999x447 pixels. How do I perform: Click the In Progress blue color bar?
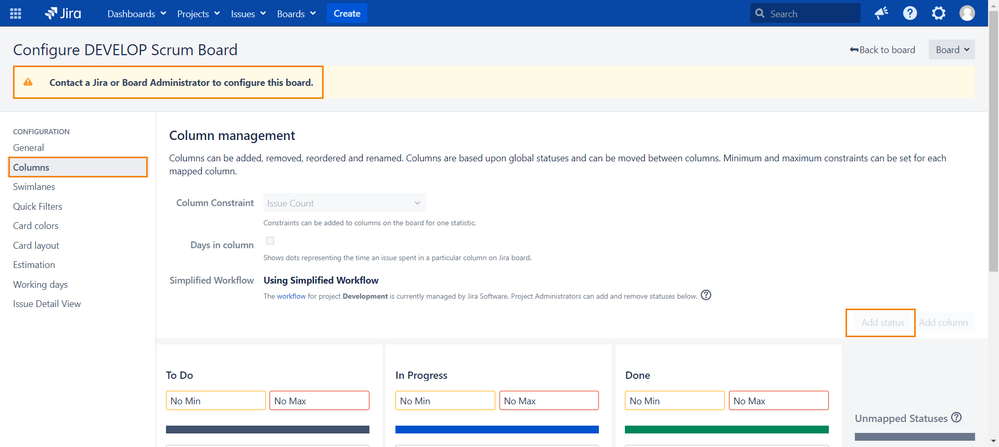tap(497, 430)
